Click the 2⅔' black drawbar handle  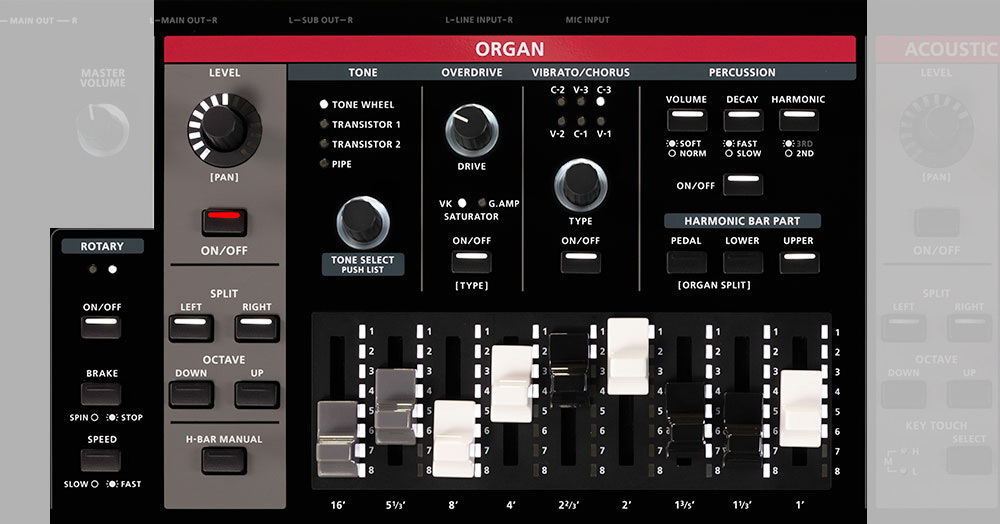[x=569, y=370]
